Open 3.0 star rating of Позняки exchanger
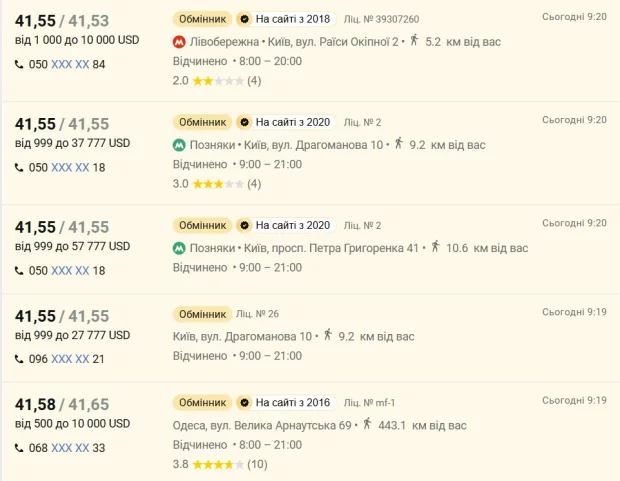 [217, 184]
